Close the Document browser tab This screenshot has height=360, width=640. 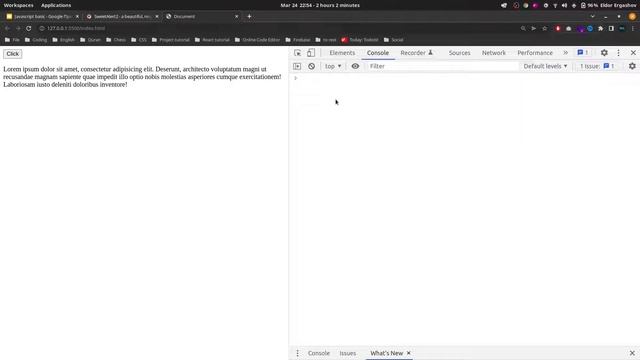236,17
